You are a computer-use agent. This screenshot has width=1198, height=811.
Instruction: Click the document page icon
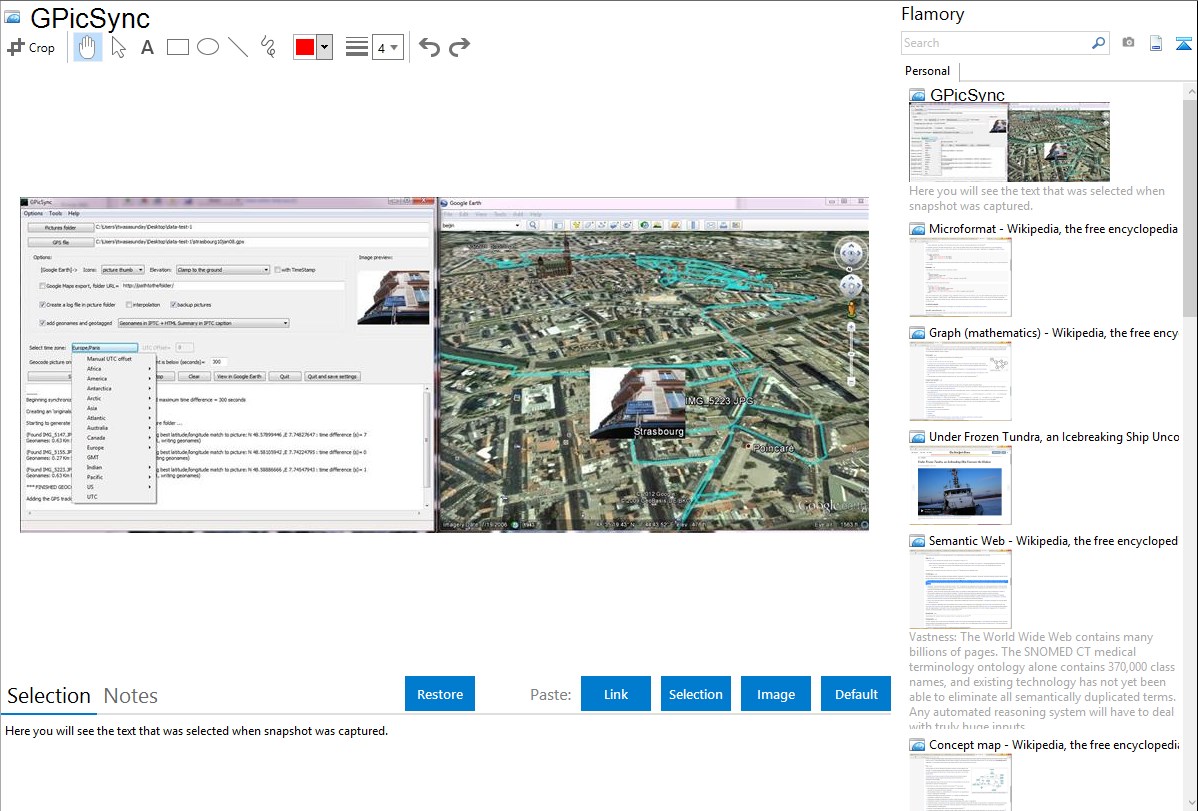pos(1156,43)
